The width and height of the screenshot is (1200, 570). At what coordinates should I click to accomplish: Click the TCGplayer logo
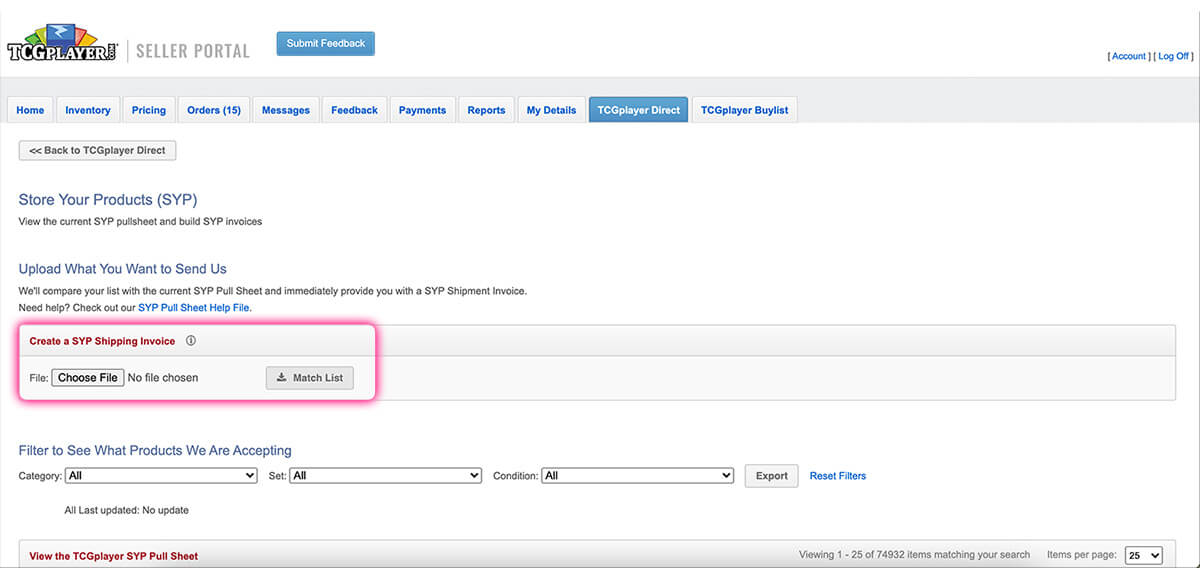(62, 44)
